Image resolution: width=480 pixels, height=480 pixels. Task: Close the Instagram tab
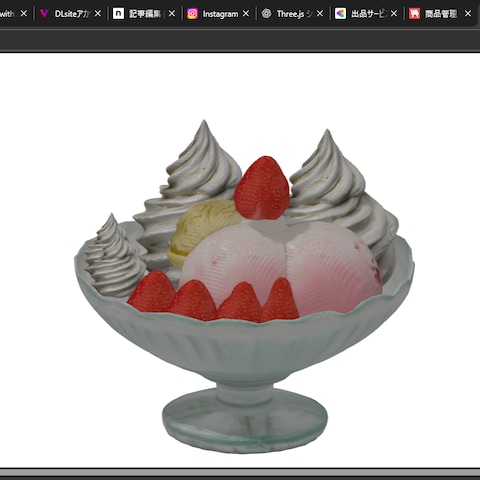click(246, 14)
